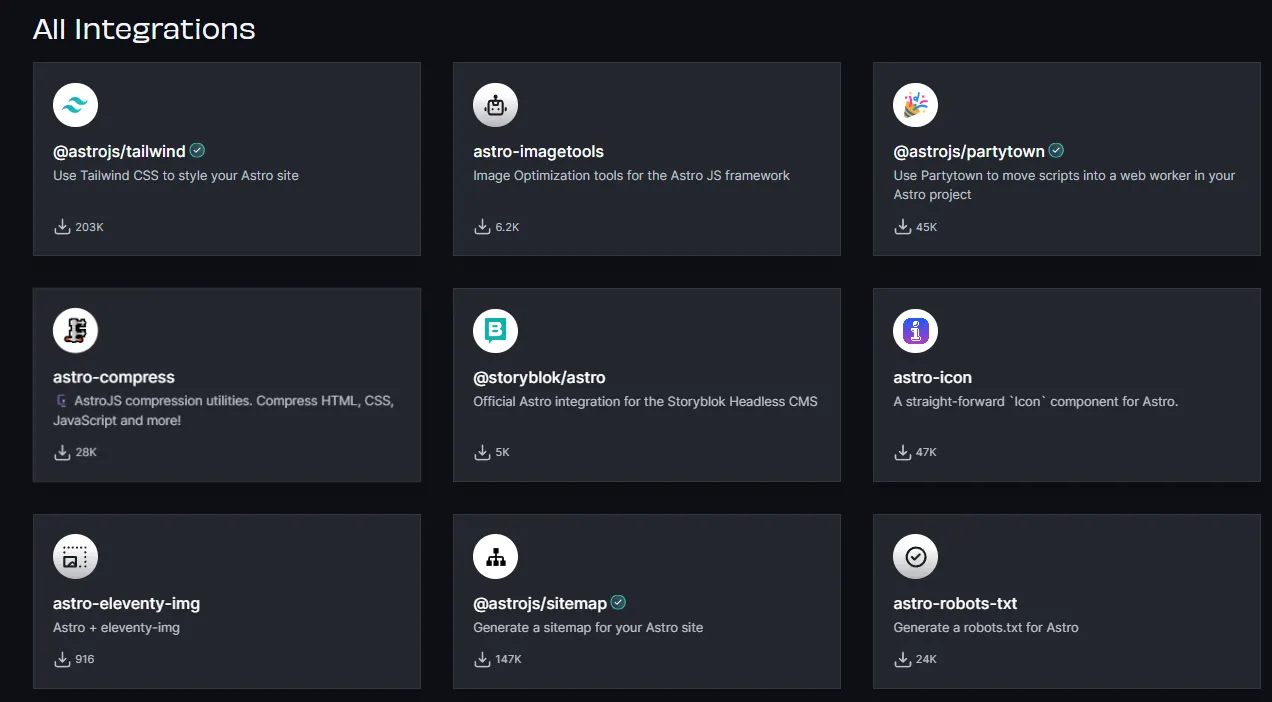Open the astro-compress integration title
The height and width of the screenshot is (702, 1272).
(114, 378)
